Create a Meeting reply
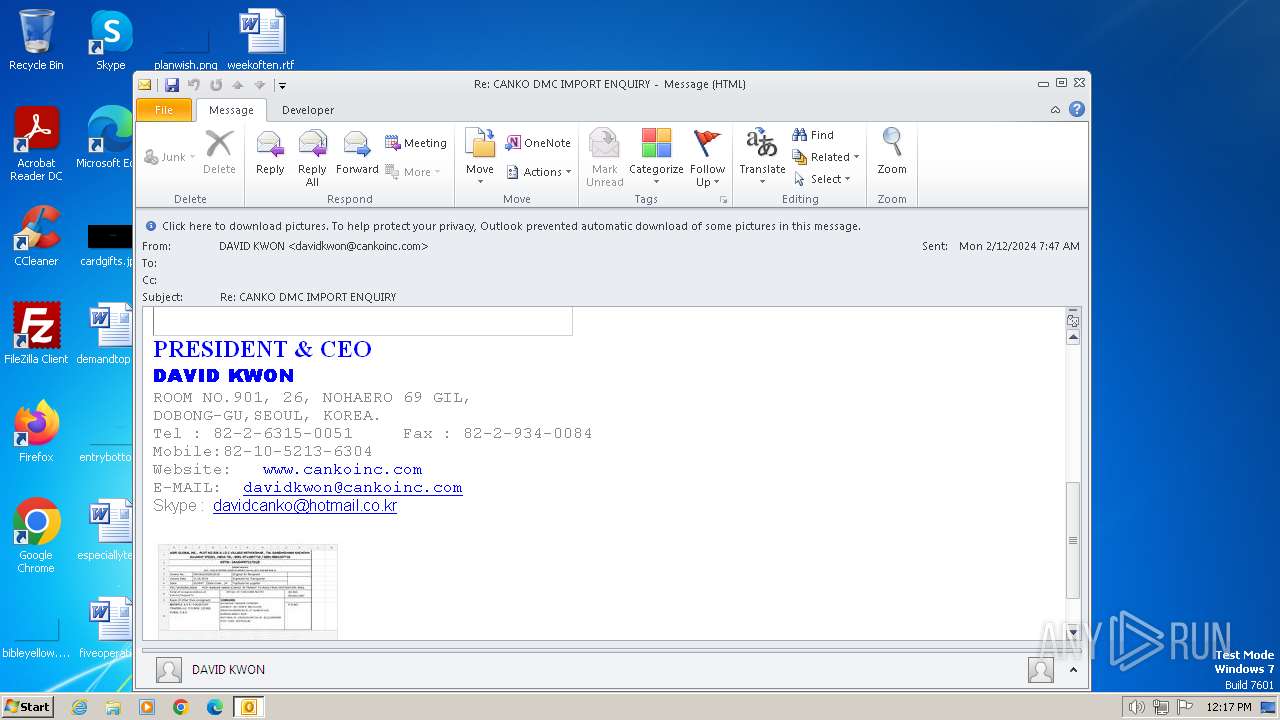 tap(416, 143)
